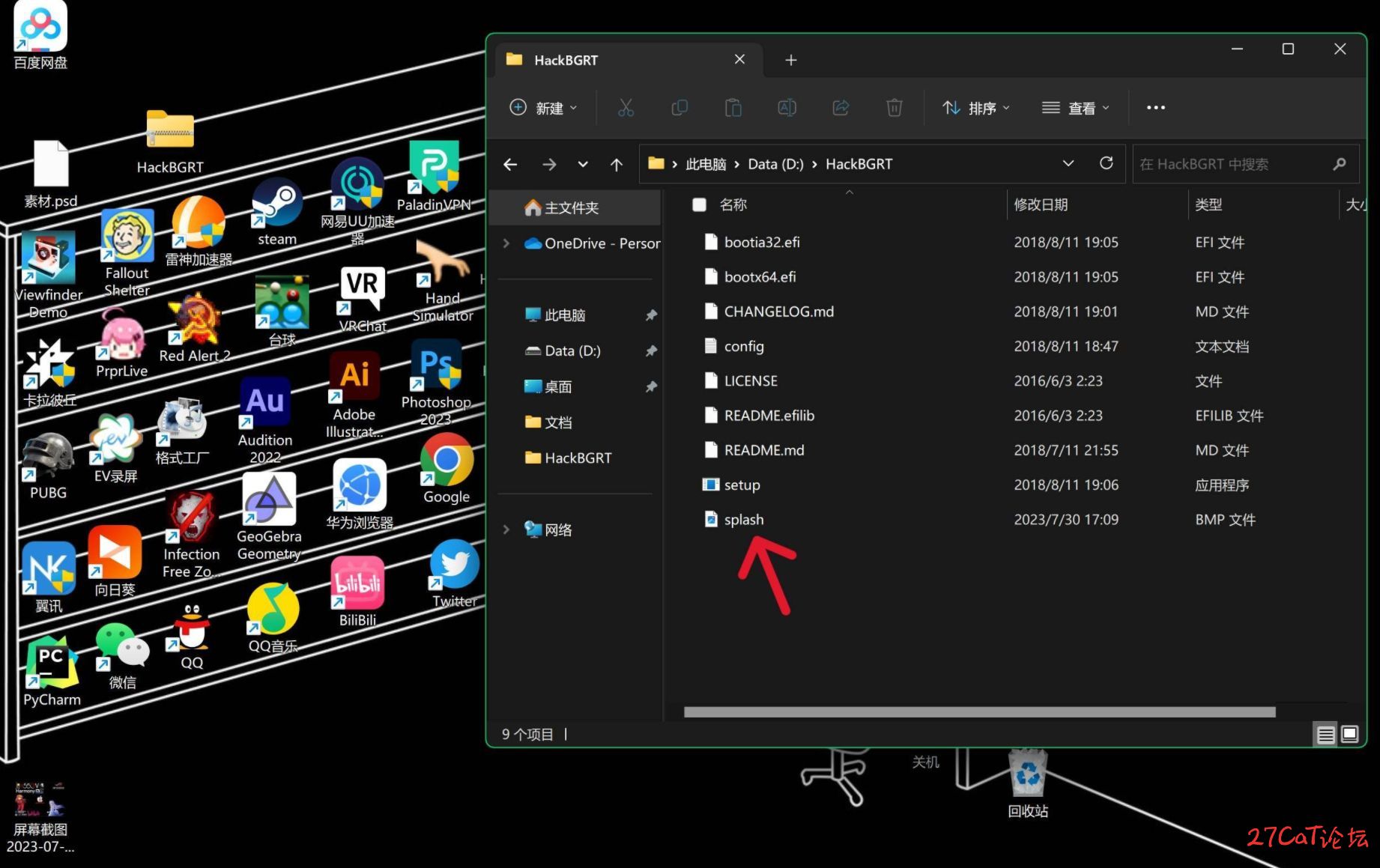Open the 百度网盘 desktop icon
This screenshot has width=1380, height=868.
point(40,35)
